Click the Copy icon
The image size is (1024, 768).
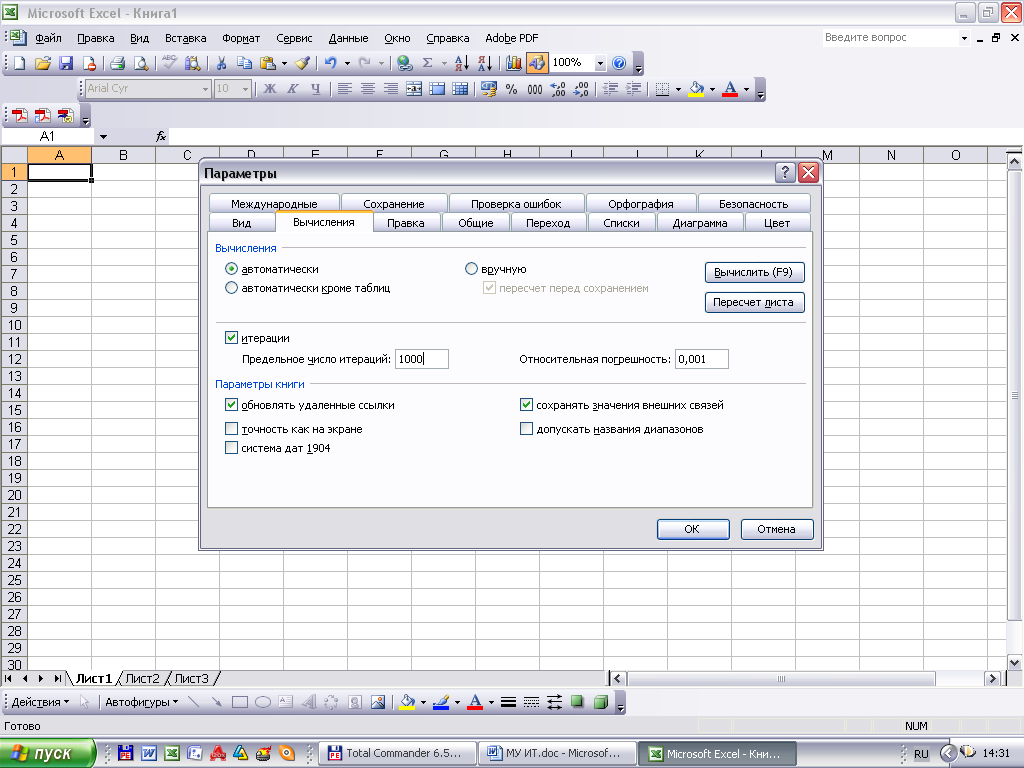(244, 63)
